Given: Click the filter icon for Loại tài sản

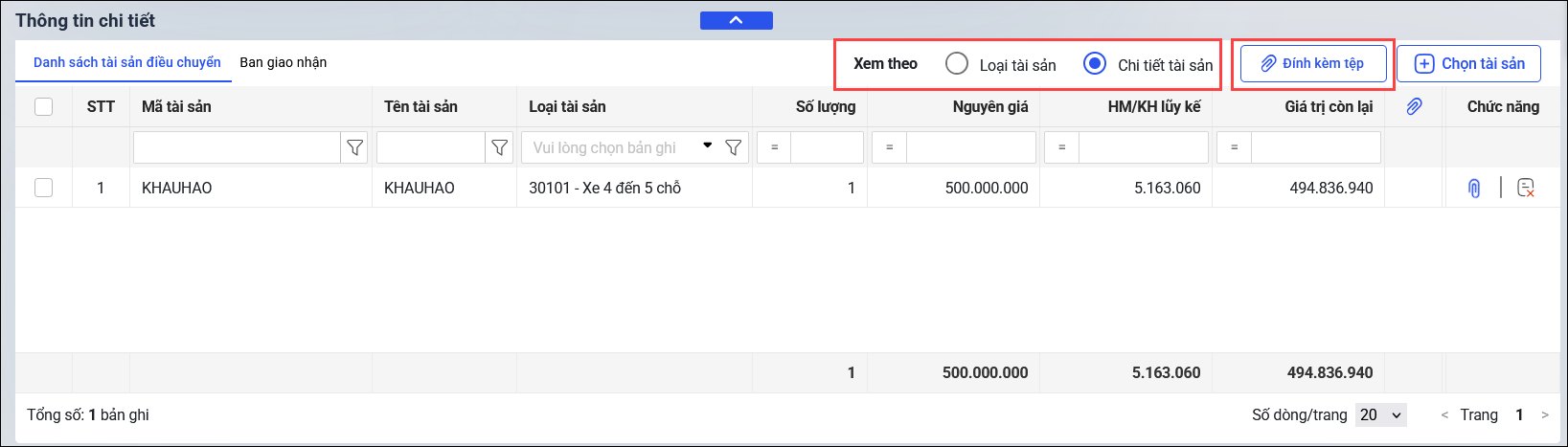Looking at the screenshot, I should point(734,147).
